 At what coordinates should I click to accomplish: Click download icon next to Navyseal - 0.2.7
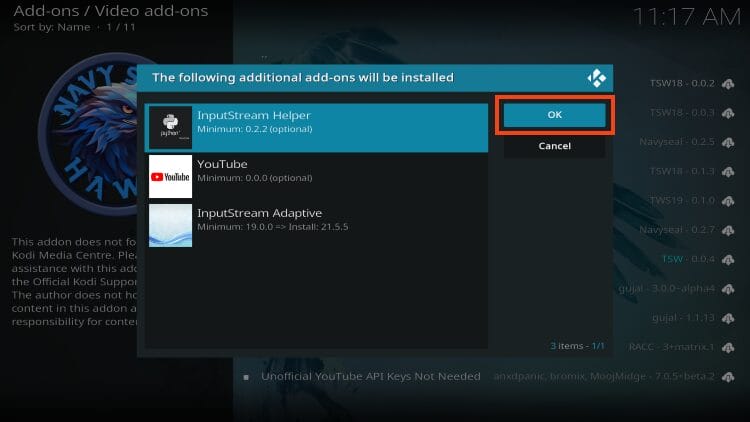click(x=728, y=231)
